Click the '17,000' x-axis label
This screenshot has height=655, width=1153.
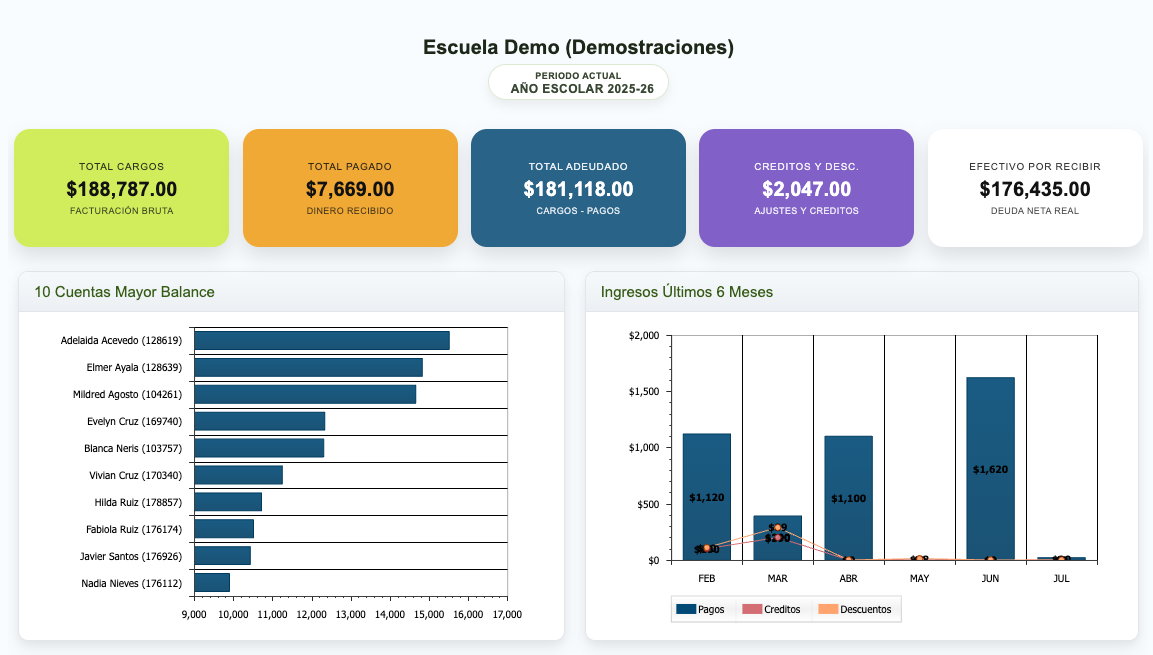click(x=507, y=615)
